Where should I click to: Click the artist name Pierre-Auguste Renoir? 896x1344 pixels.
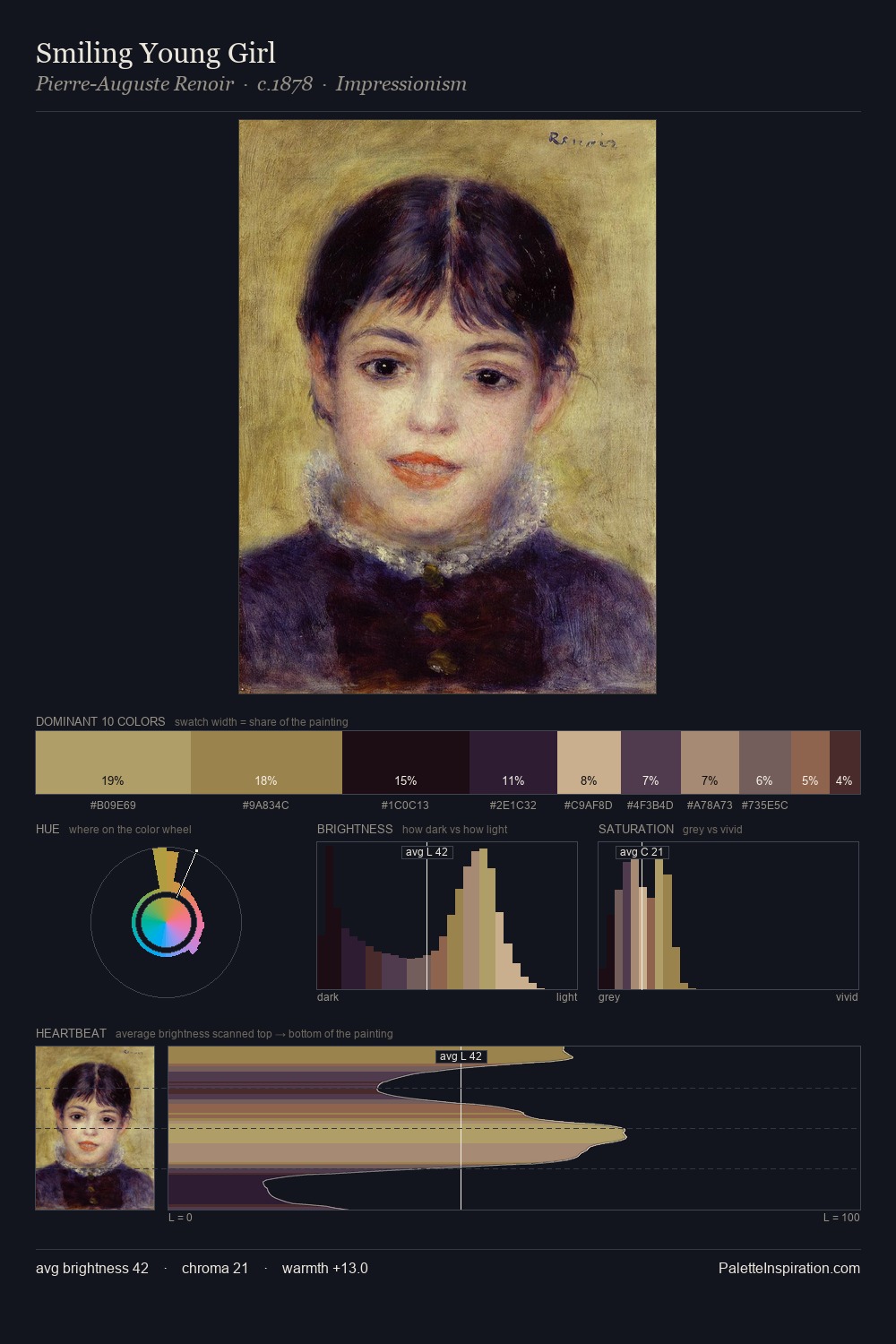click(134, 84)
